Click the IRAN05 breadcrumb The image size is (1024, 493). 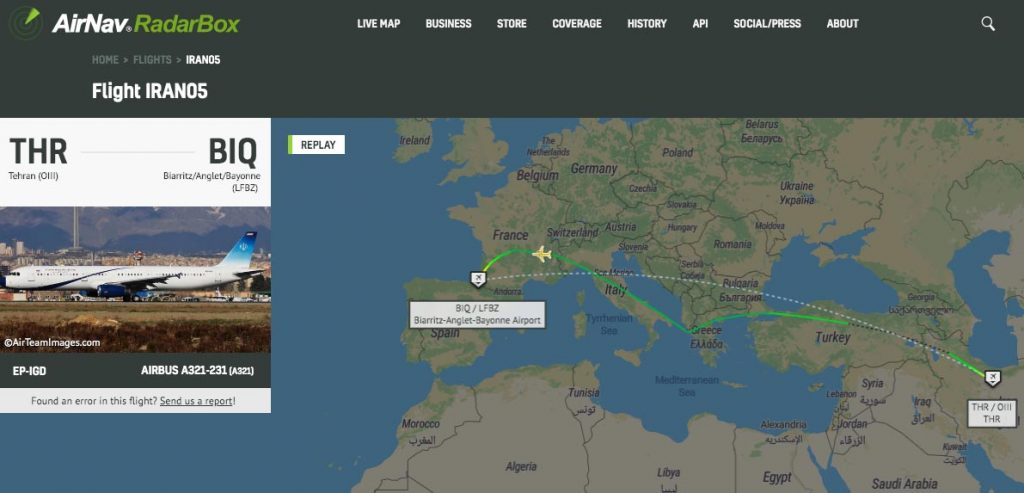[x=203, y=60]
